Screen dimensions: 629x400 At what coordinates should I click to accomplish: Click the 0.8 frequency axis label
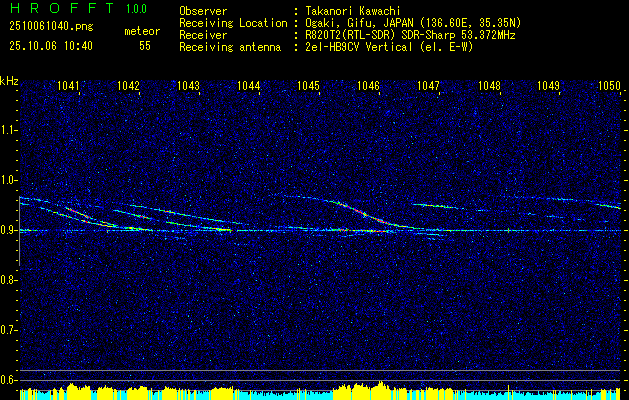pyautogui.click(x=9, y=280)
